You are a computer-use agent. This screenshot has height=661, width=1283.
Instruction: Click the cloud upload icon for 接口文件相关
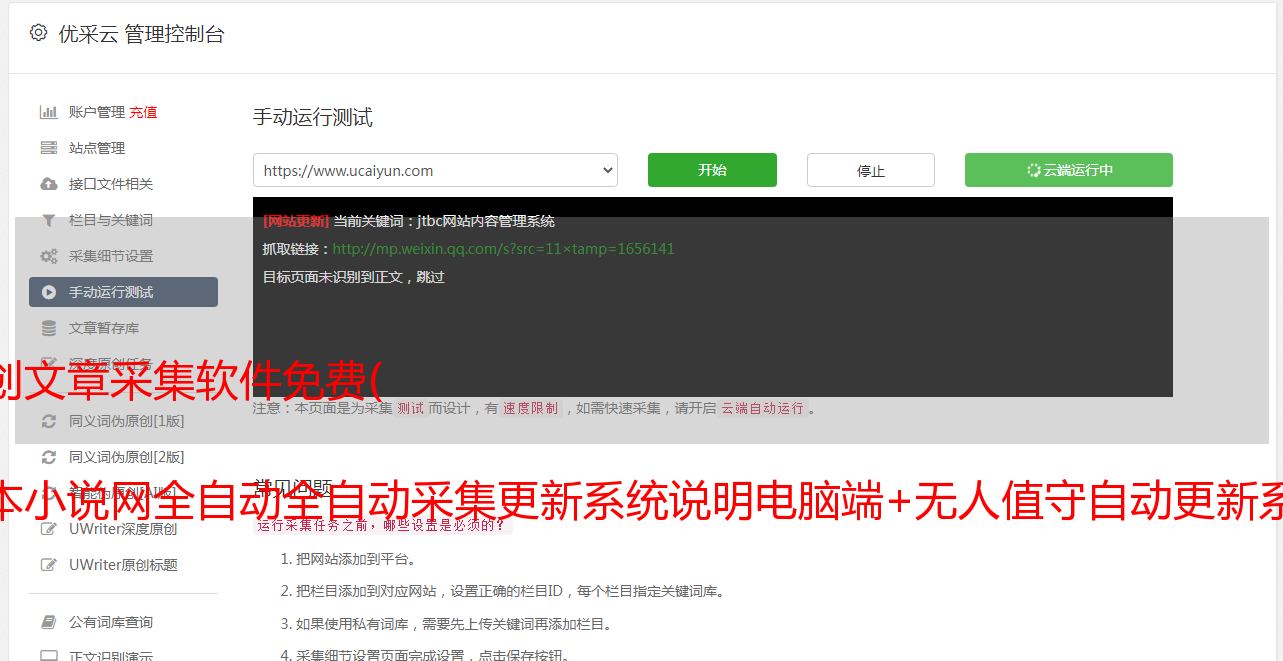click(48, 184)
